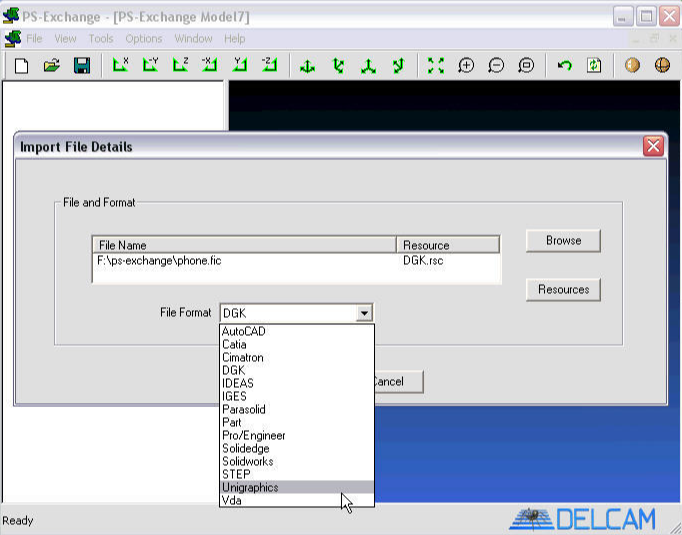Undo the last view change

565,66
